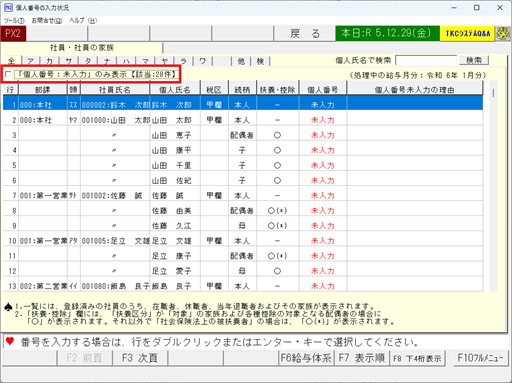512x383 pixels.
Task: Click the 検索 button
Action: pyautogui.click(x=474, y=60)
